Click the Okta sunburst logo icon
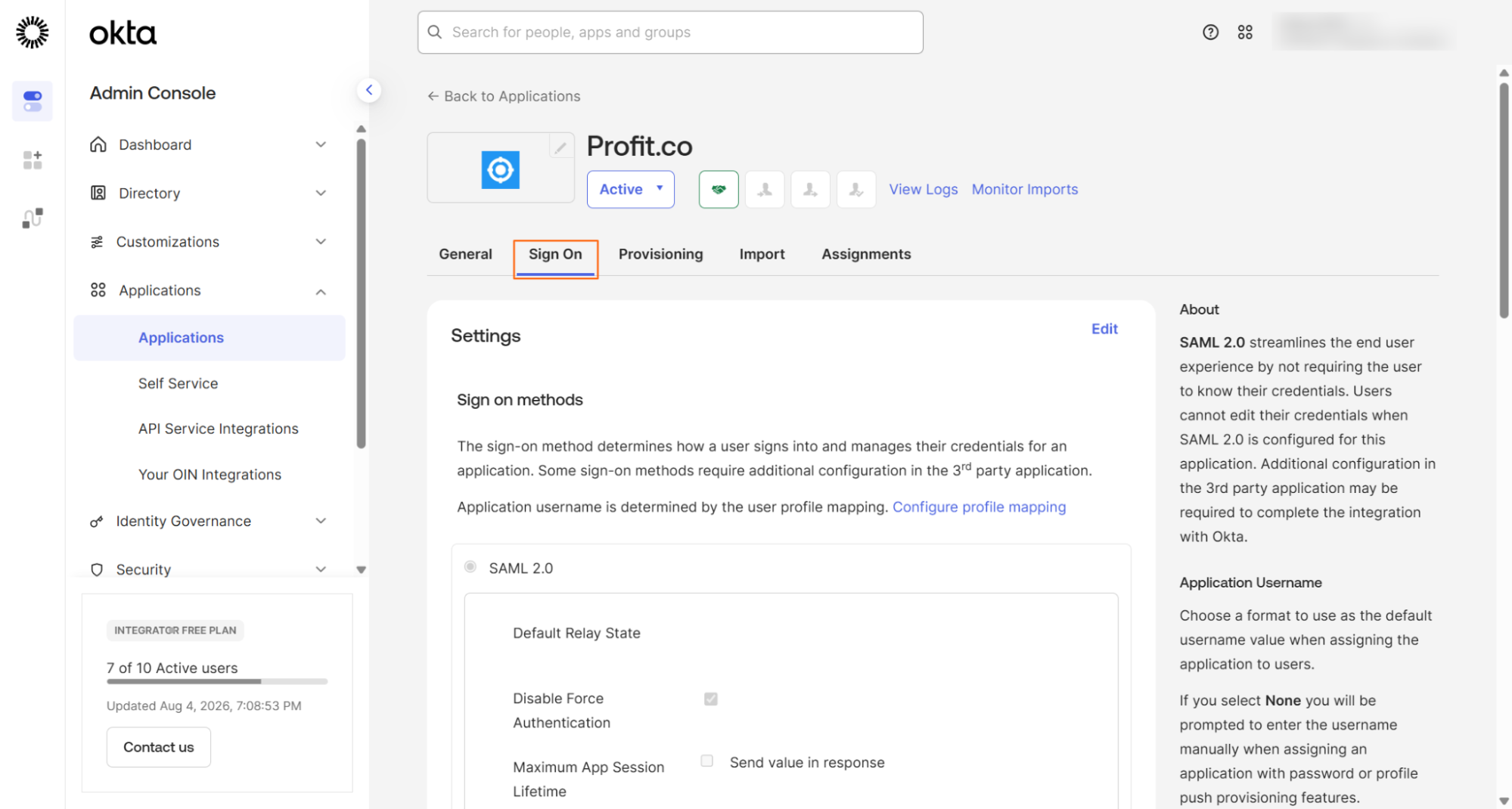Screen dimensions: 1512x809 pyautogui.click(x=32, y=33)
